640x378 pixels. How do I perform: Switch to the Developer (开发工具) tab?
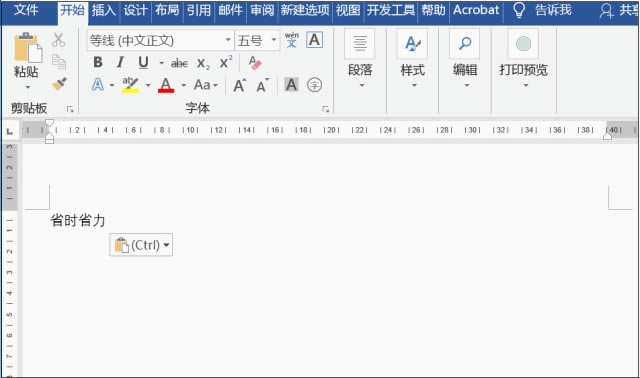391,10
